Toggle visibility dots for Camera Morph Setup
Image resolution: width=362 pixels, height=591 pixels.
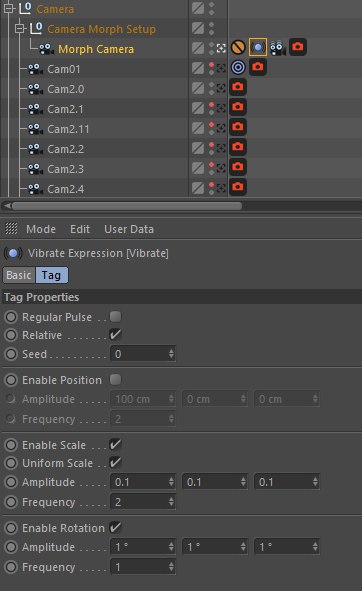[x=212, y=28]
